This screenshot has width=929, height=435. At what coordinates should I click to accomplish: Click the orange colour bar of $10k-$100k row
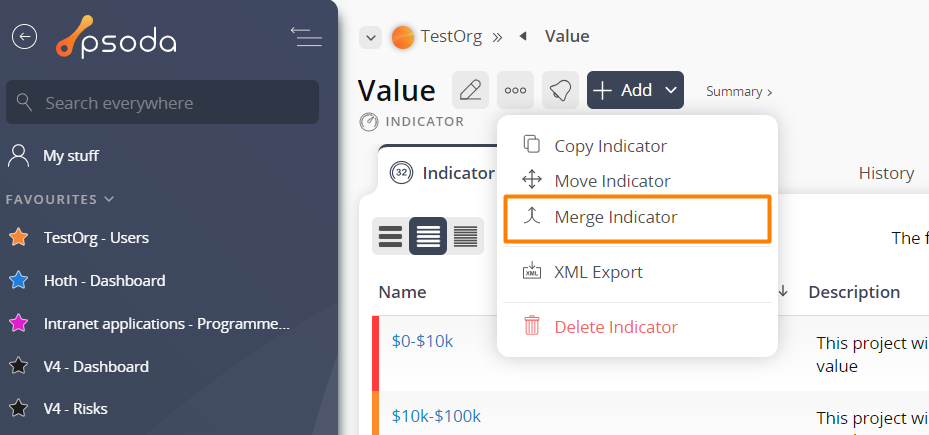pyautogui.click(x=375, y=413)
